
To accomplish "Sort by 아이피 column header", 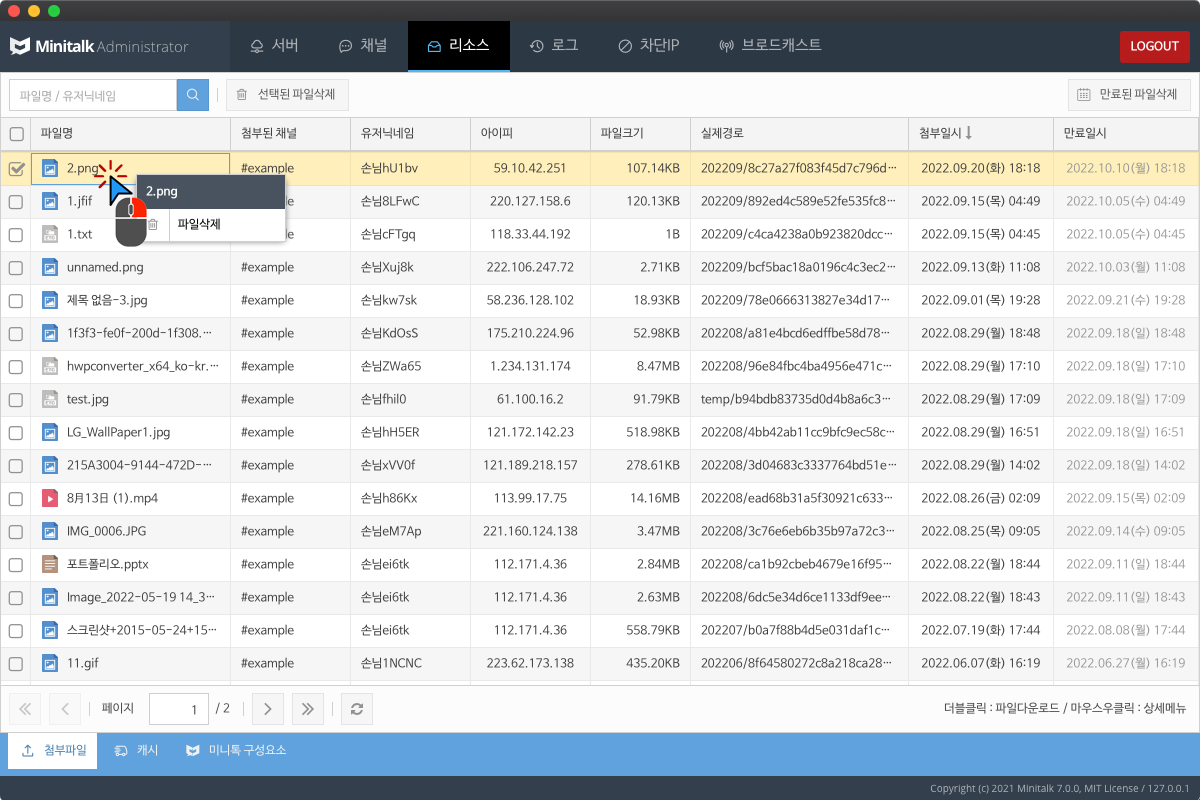I will 530,133.
